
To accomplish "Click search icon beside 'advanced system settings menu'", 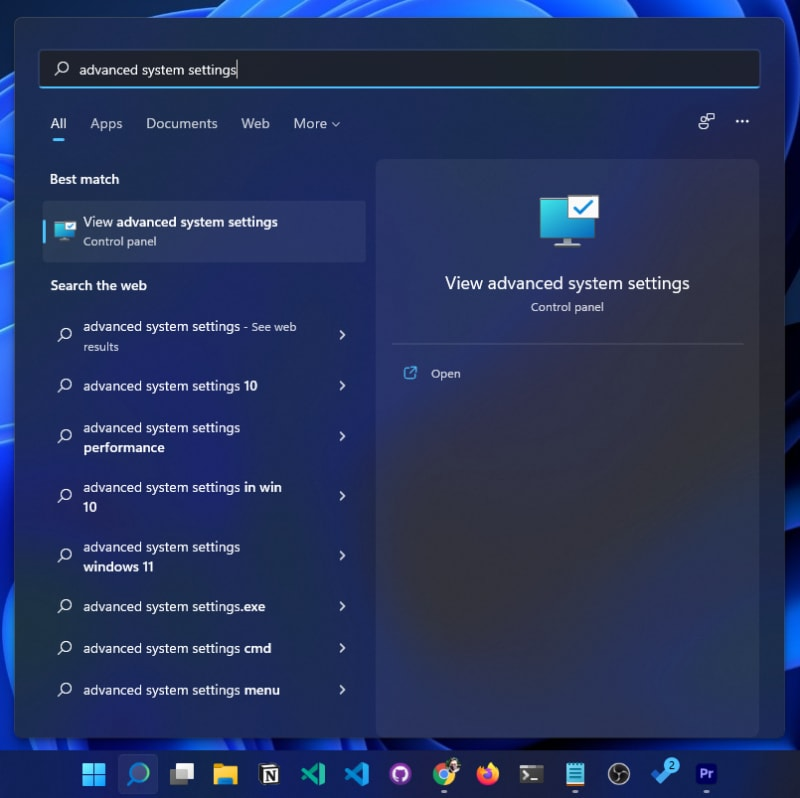I will click(65, 690).
